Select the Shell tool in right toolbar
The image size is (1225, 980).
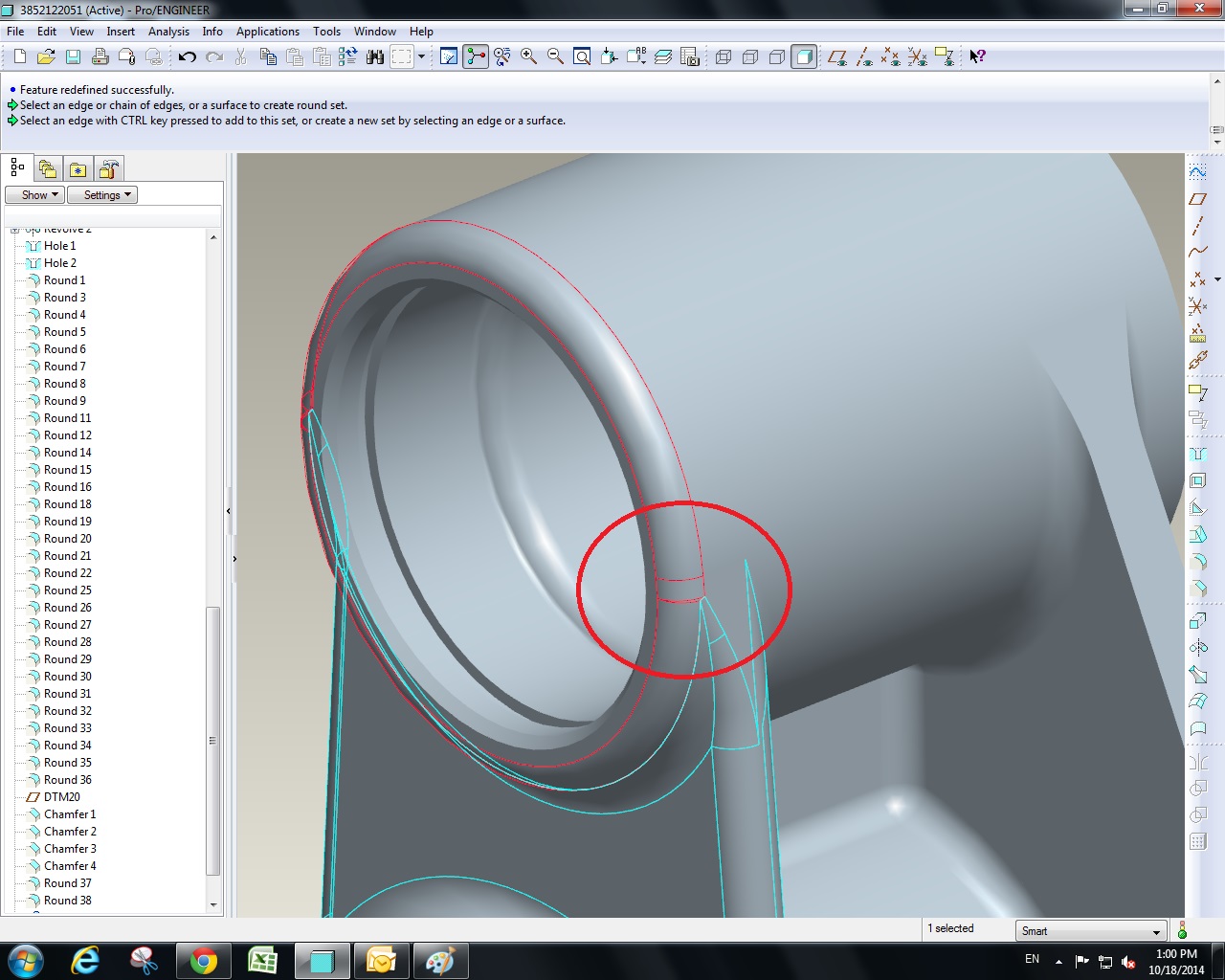click(x=1197, y=481)
